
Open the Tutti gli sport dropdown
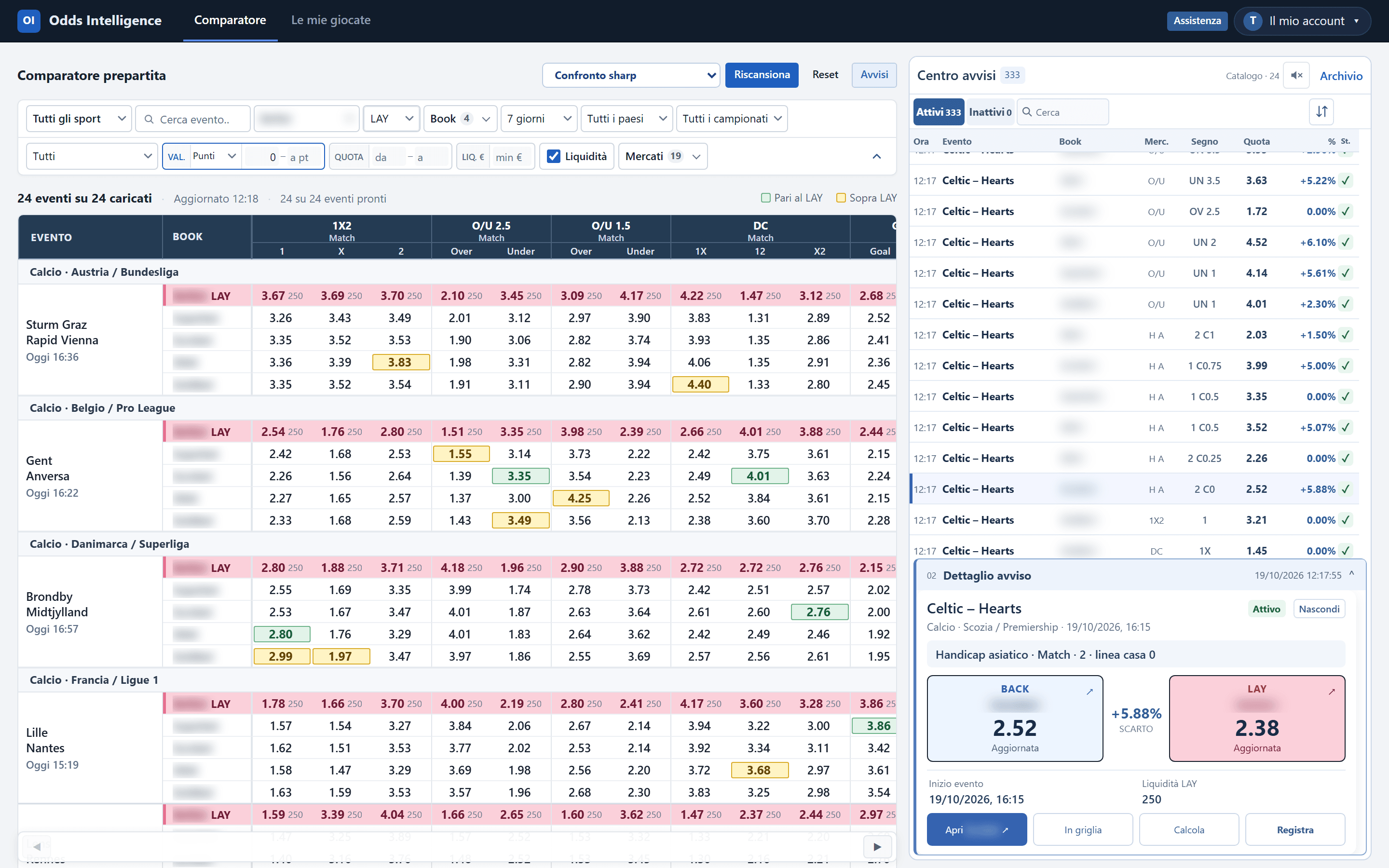(x=79, y=119)
